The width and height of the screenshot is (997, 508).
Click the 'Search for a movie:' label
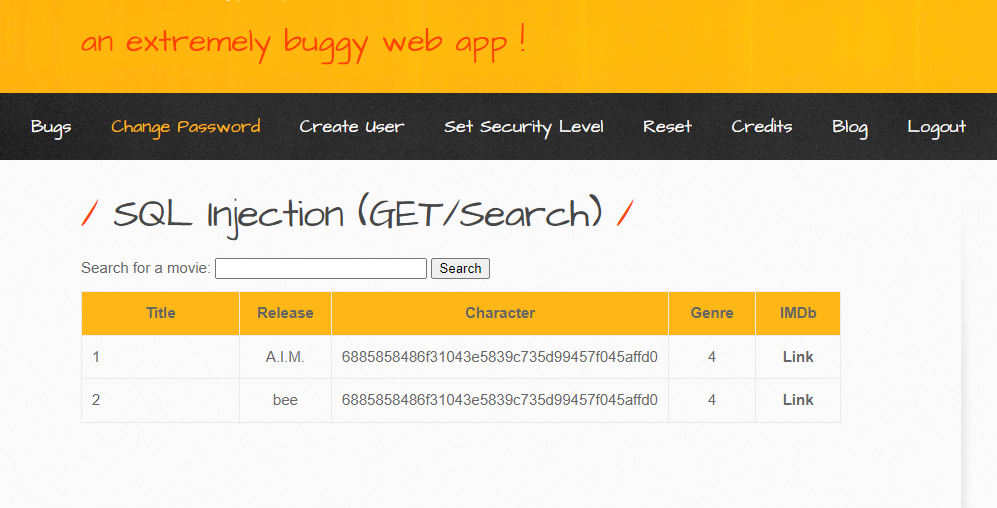146,268
